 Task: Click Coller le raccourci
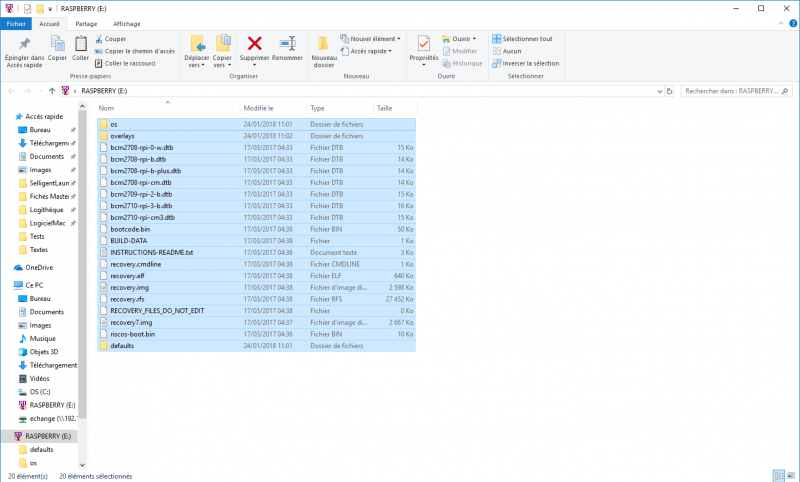coord(126,63)
